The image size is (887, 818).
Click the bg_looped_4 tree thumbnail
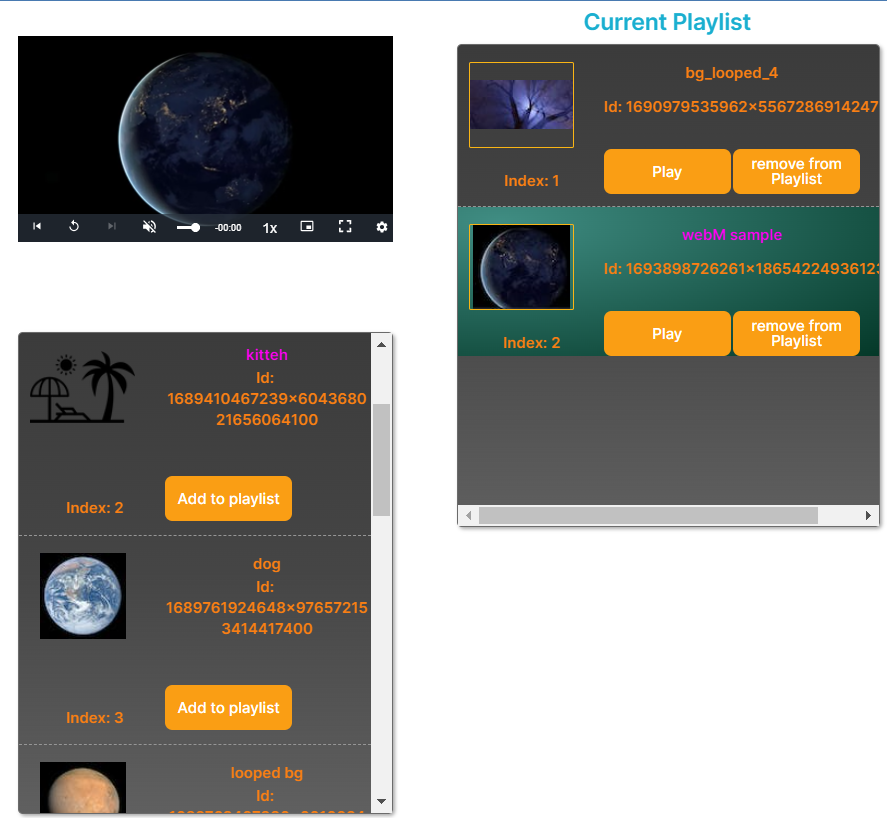point(522,105)
